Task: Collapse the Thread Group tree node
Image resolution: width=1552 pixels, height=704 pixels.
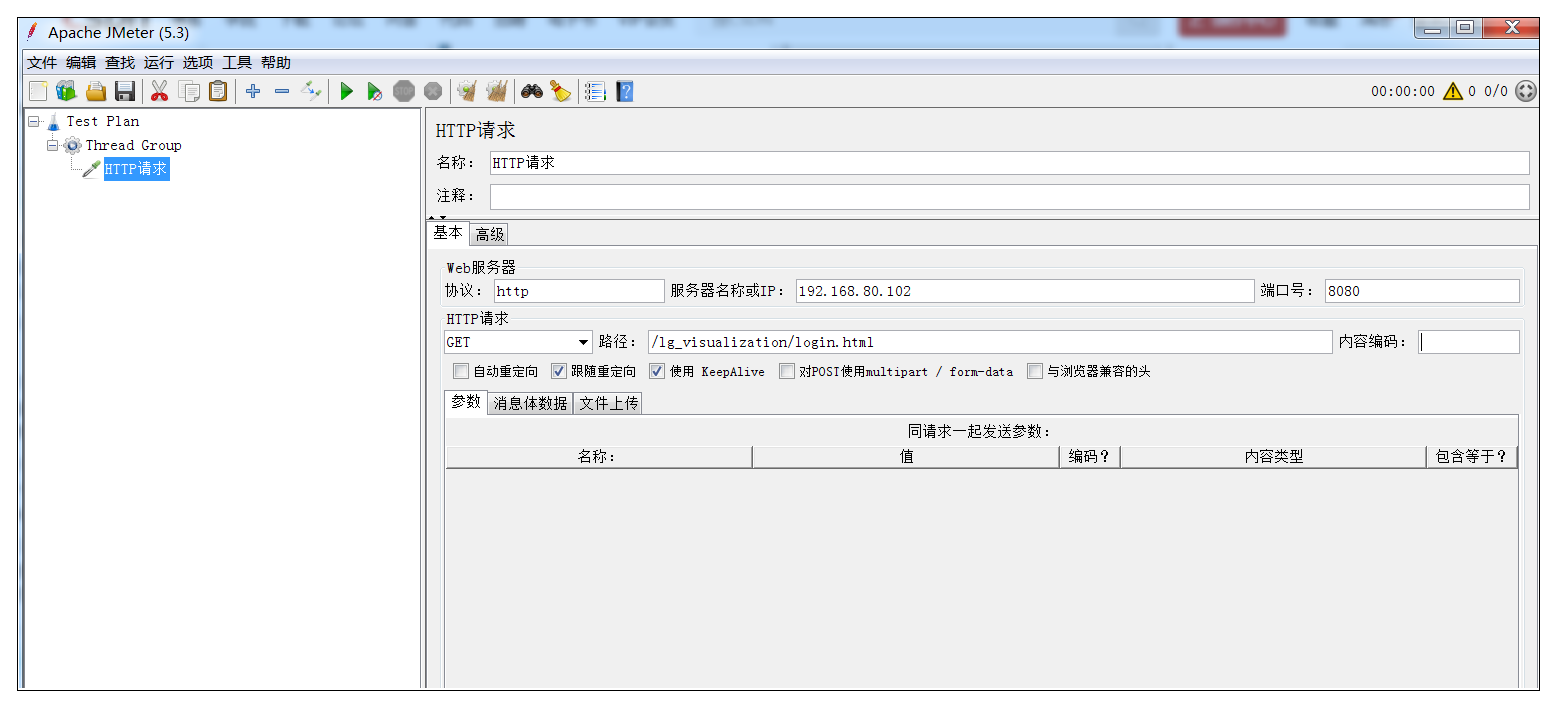Action: (53, 145)
